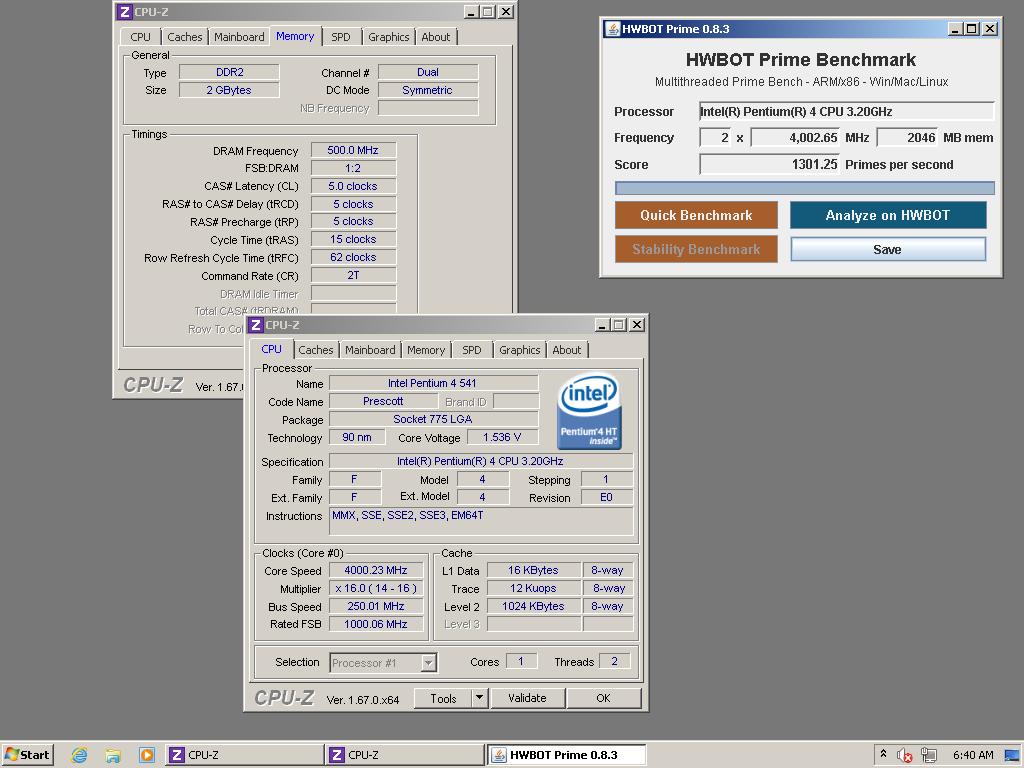The width and height of the screenshot is (1024, 768).
Task: Click the show desktop icon beside the clock
Action: pyautogui.click(x=1012, y=755)
